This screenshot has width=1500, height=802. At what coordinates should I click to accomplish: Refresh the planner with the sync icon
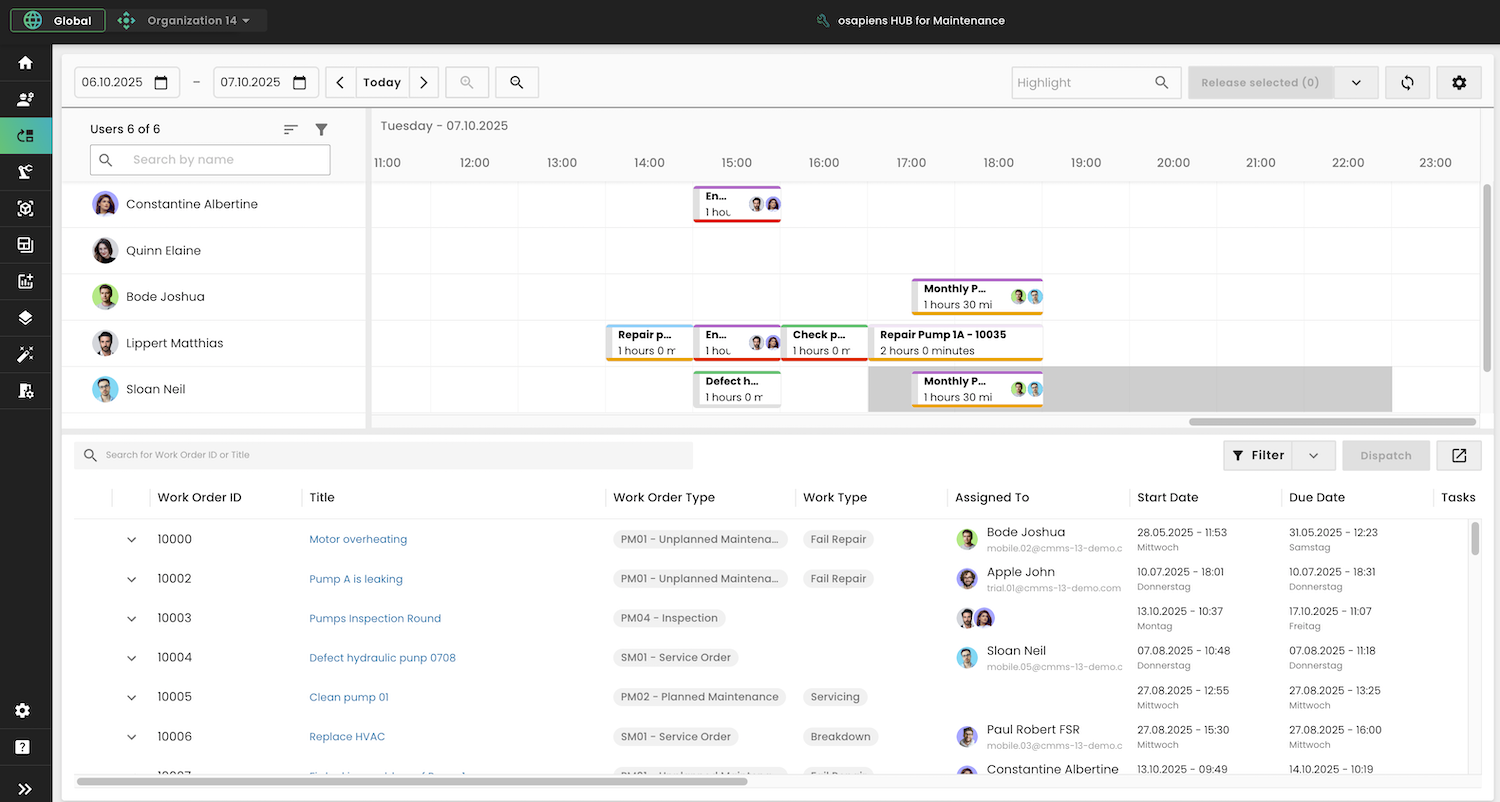click(1407, 82)
